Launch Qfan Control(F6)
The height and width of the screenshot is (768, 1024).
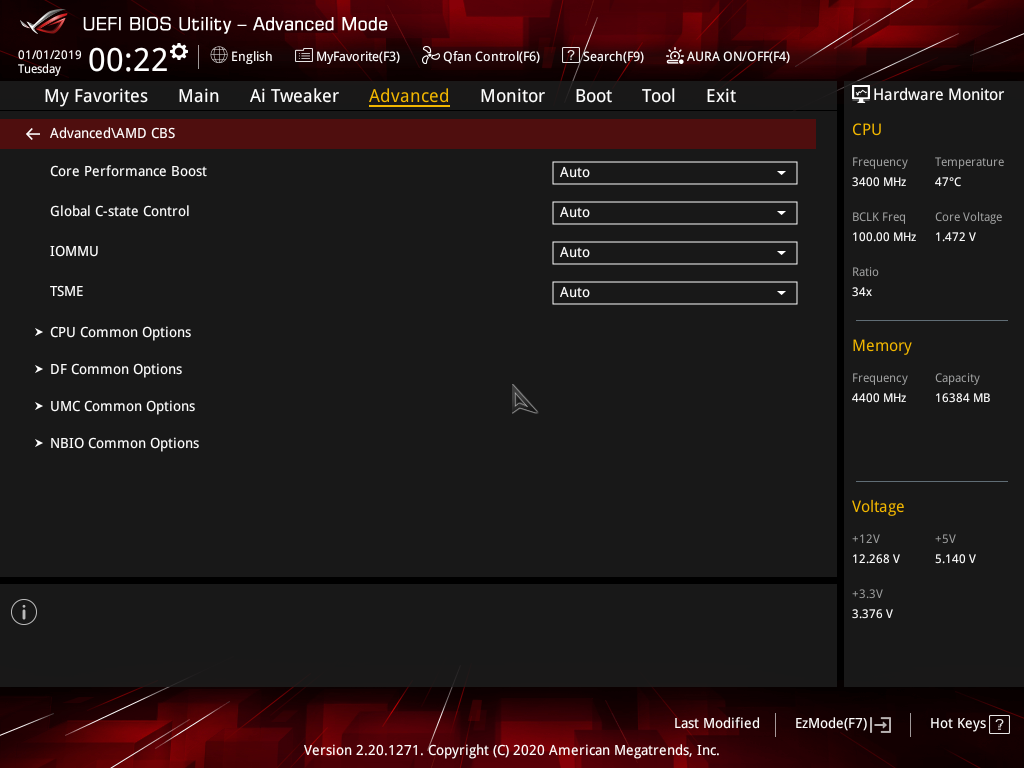coord(481,56)
